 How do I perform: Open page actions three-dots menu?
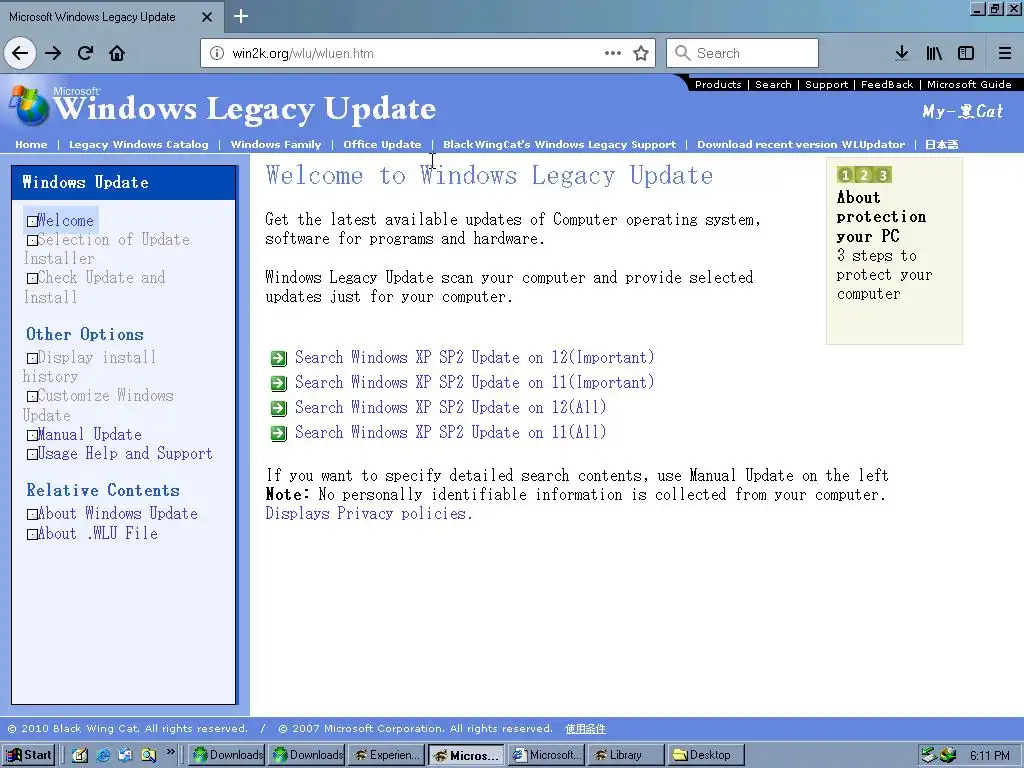tap(613, 53)
